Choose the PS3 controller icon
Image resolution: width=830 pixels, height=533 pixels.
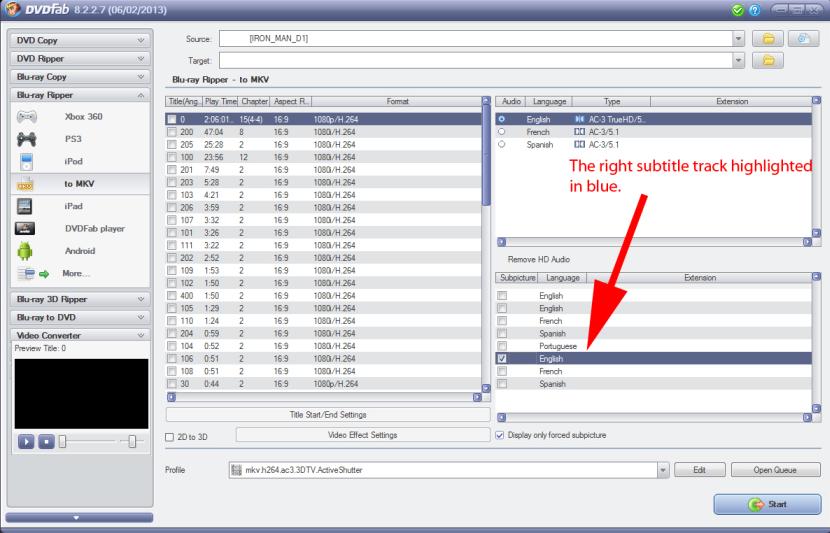[x=26, y=139]
